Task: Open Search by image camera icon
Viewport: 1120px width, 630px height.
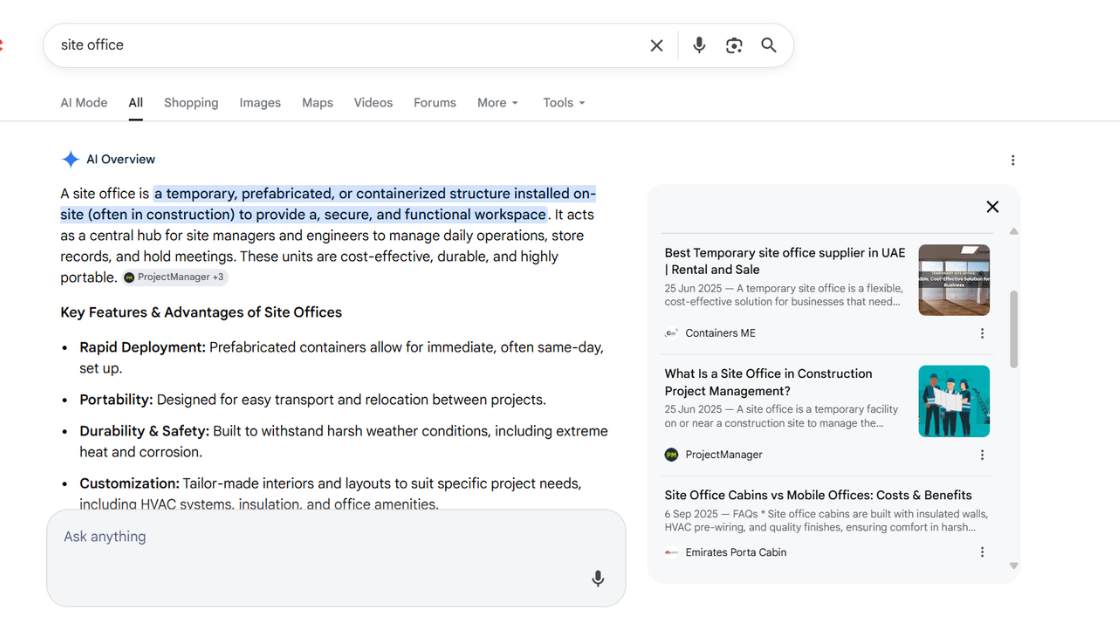Action: click(x=734, y=46)
